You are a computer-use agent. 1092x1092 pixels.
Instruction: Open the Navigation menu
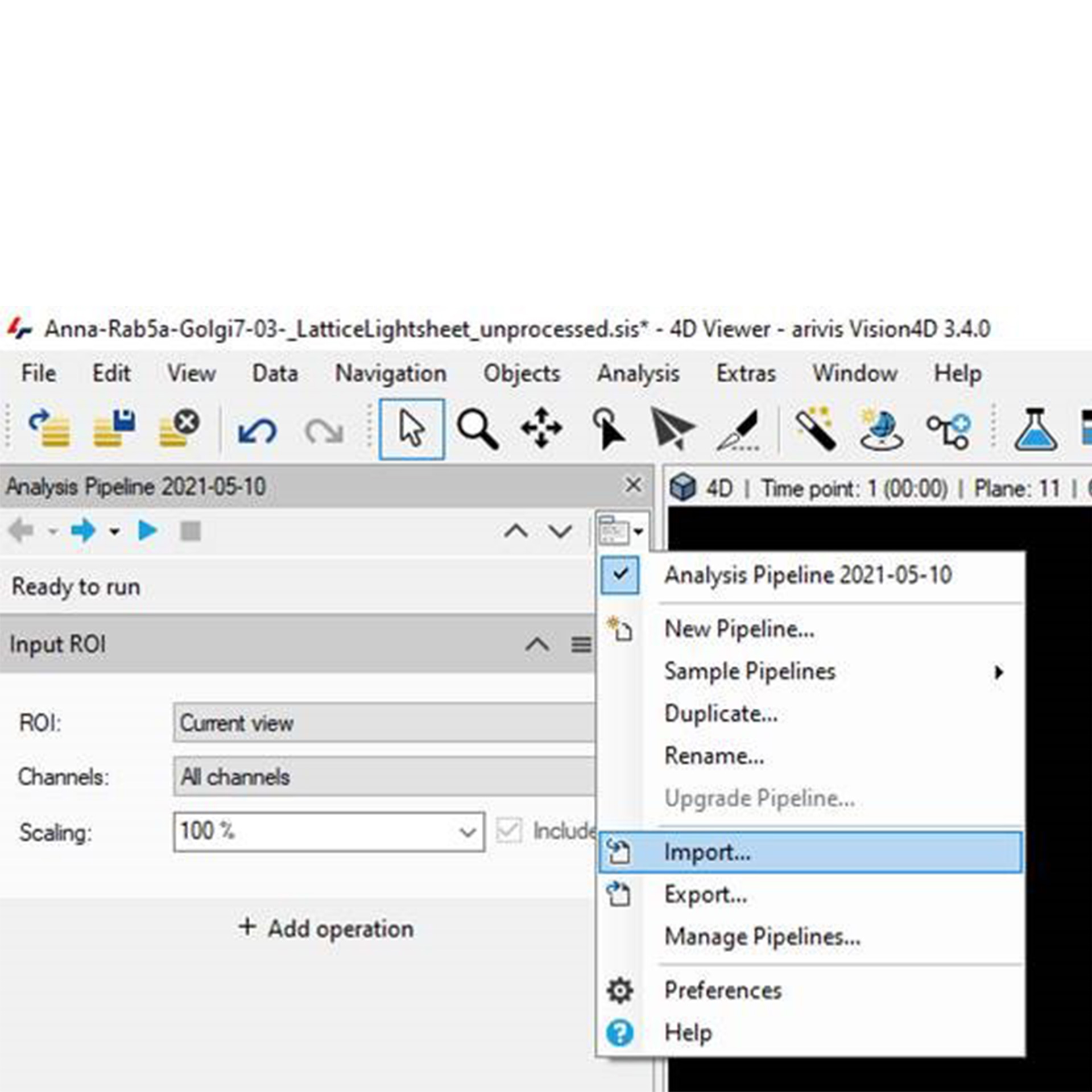click(391, 374)
